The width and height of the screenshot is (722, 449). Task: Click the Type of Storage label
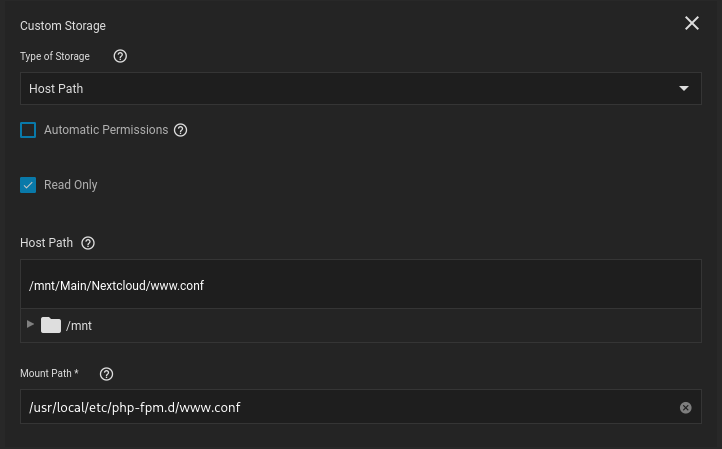click(55, 56)
